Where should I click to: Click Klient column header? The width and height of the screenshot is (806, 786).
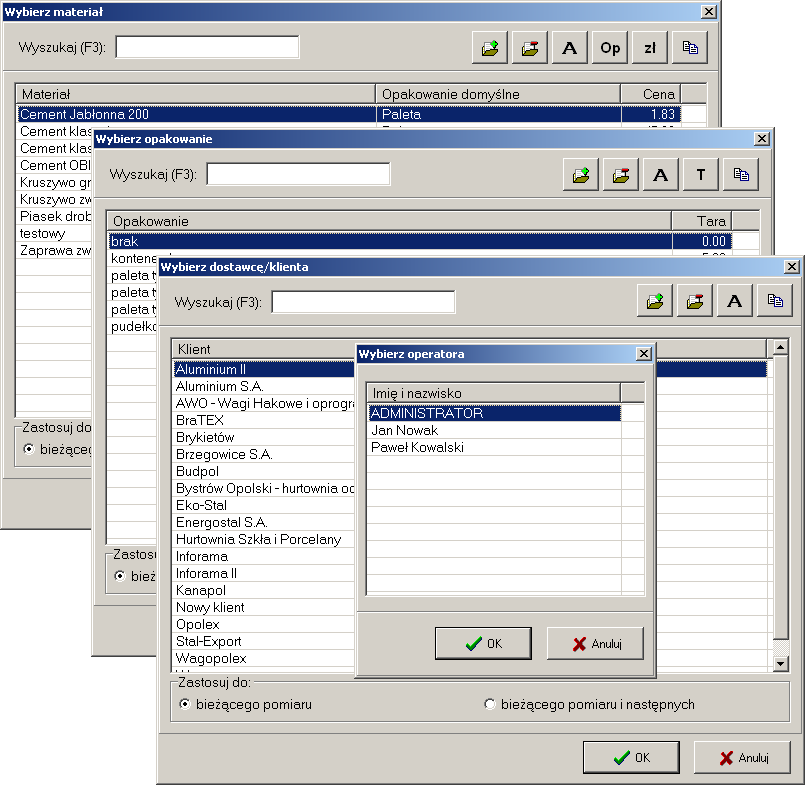point(263,349)
